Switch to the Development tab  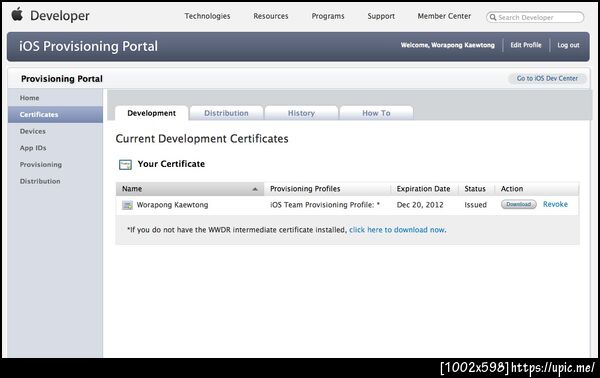tap(152, 113)
